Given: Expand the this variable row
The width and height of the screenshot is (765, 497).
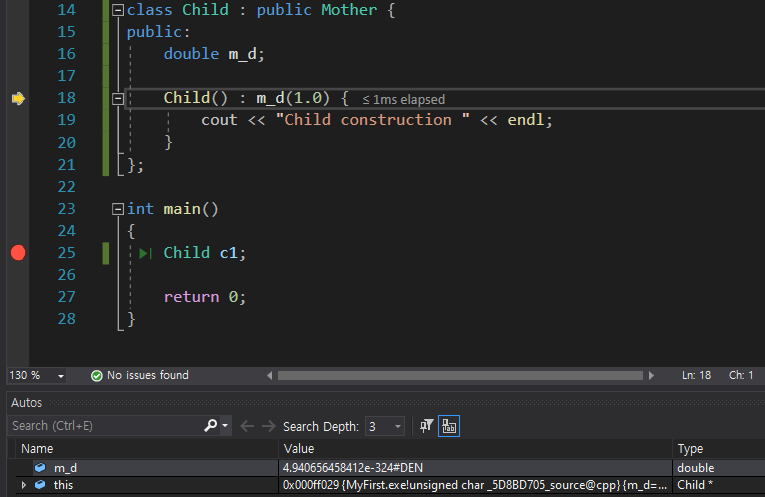Looking at the screenshot, I should [x=23, y=485].
